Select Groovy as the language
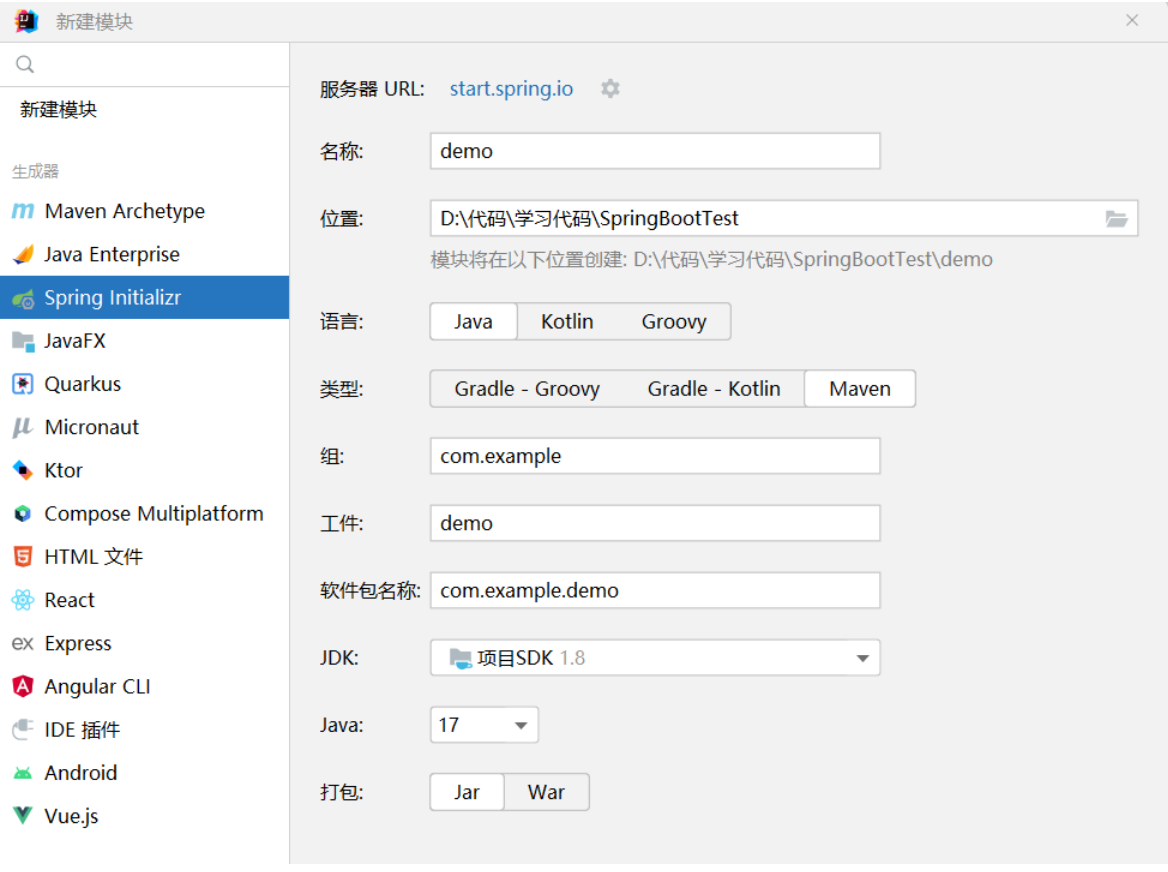The image size is (1168, 872). (x=673, y=322)
